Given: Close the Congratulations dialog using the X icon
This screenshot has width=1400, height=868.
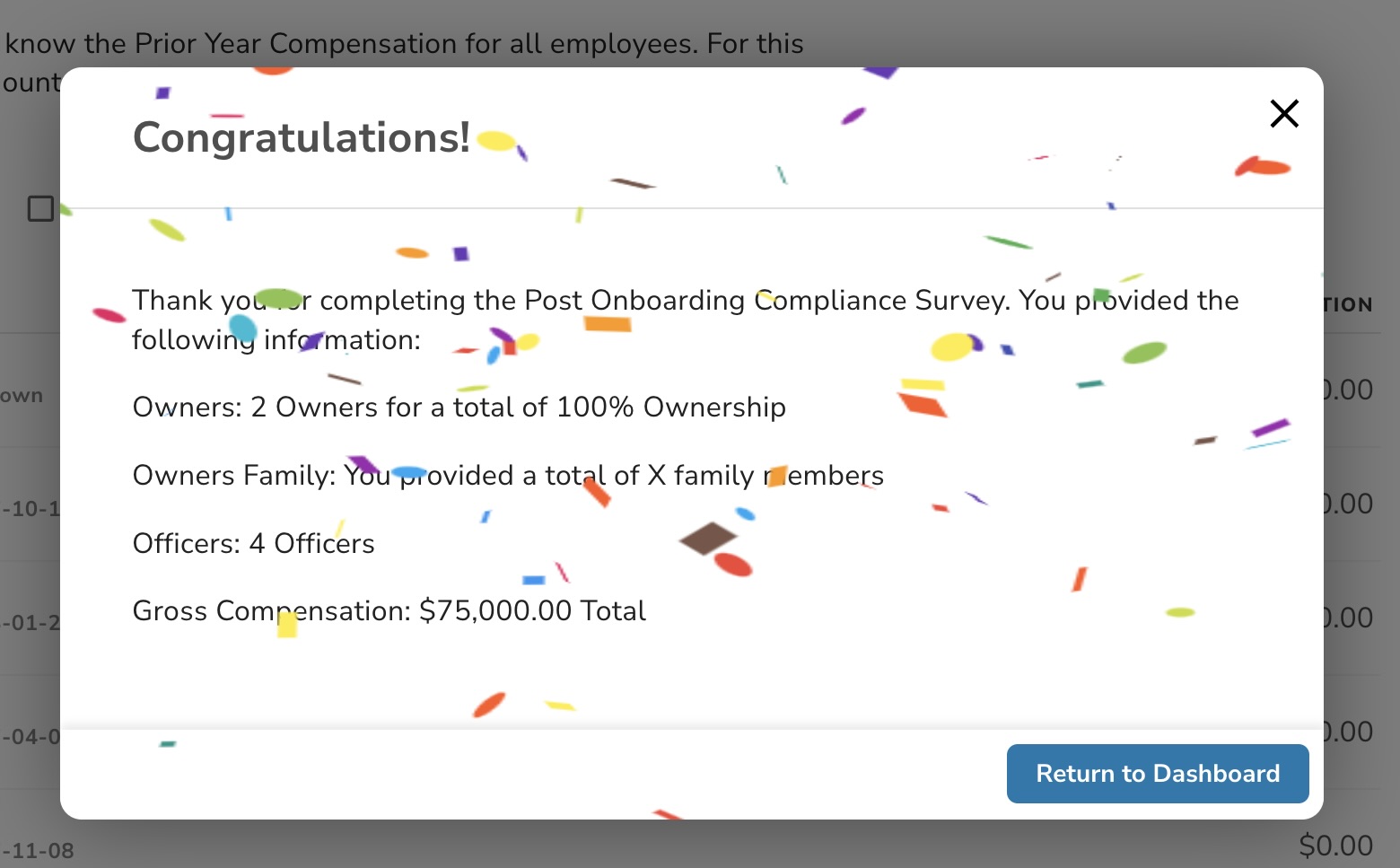Looking at the screenshot, I should (1284, 114).
